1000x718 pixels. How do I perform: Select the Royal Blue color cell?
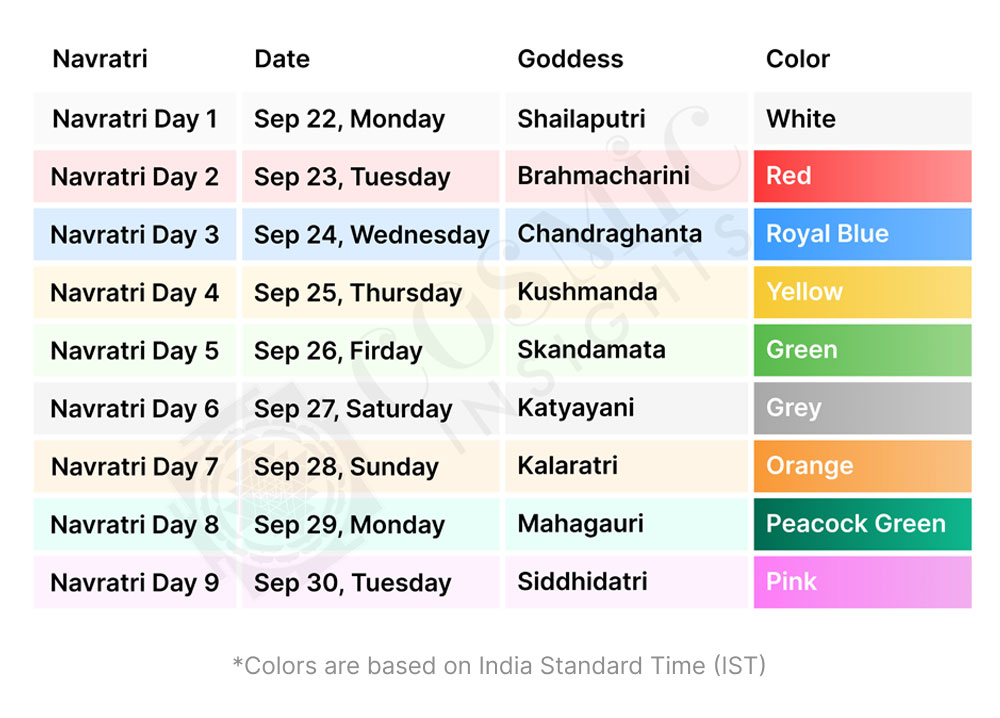(862, 234)
